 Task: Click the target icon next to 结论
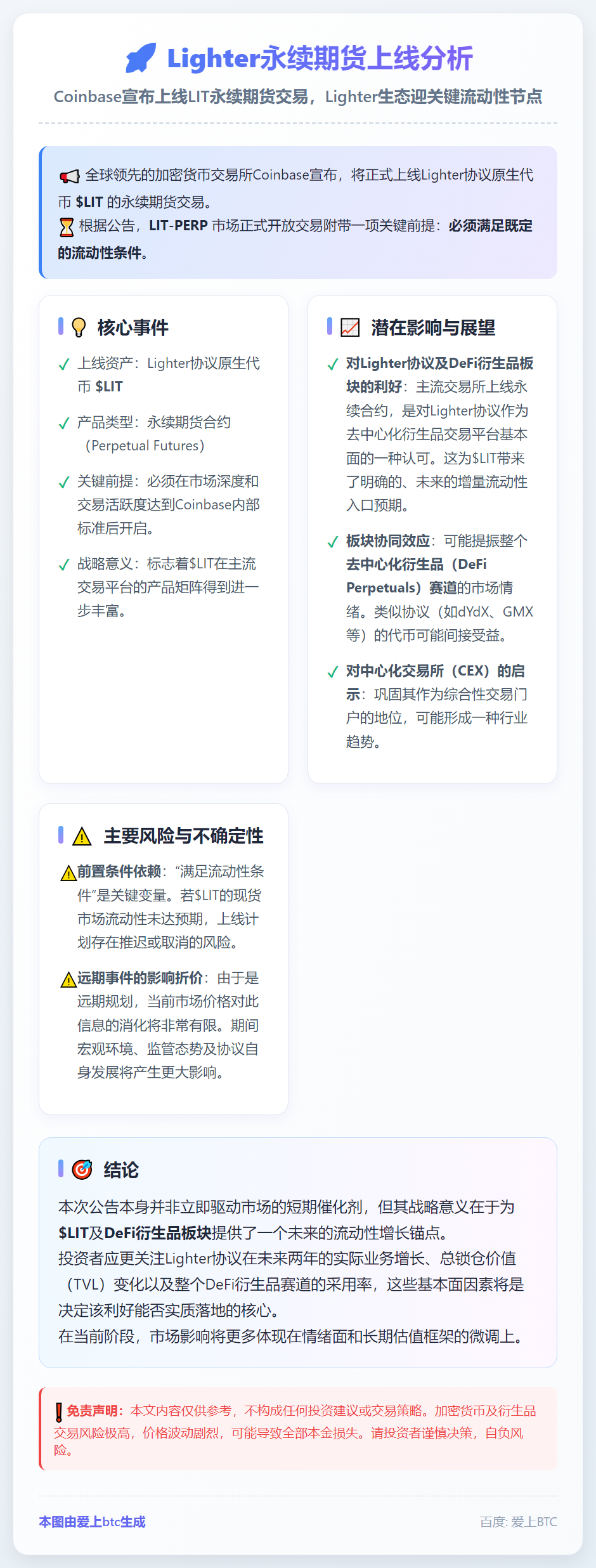[x=82, y=1169]
